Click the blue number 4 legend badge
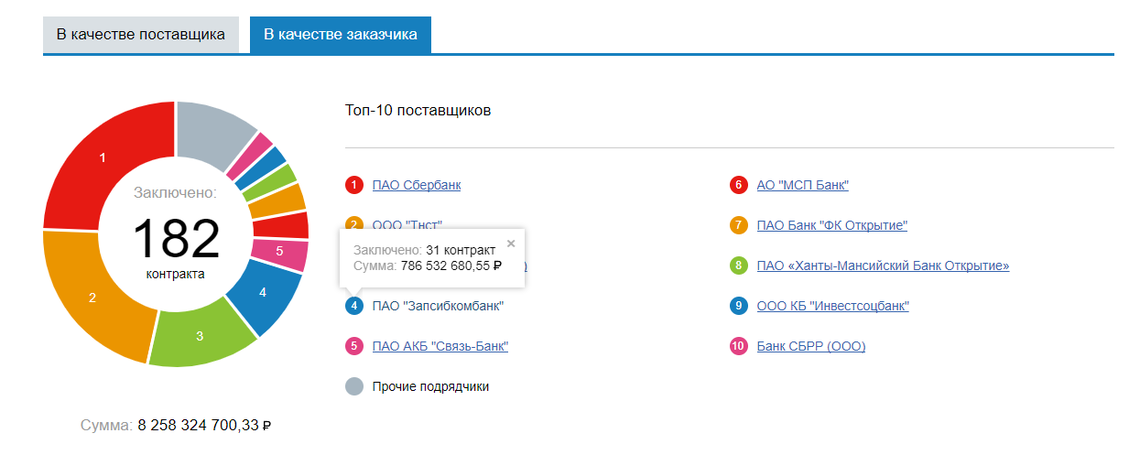 coord(354,306)
